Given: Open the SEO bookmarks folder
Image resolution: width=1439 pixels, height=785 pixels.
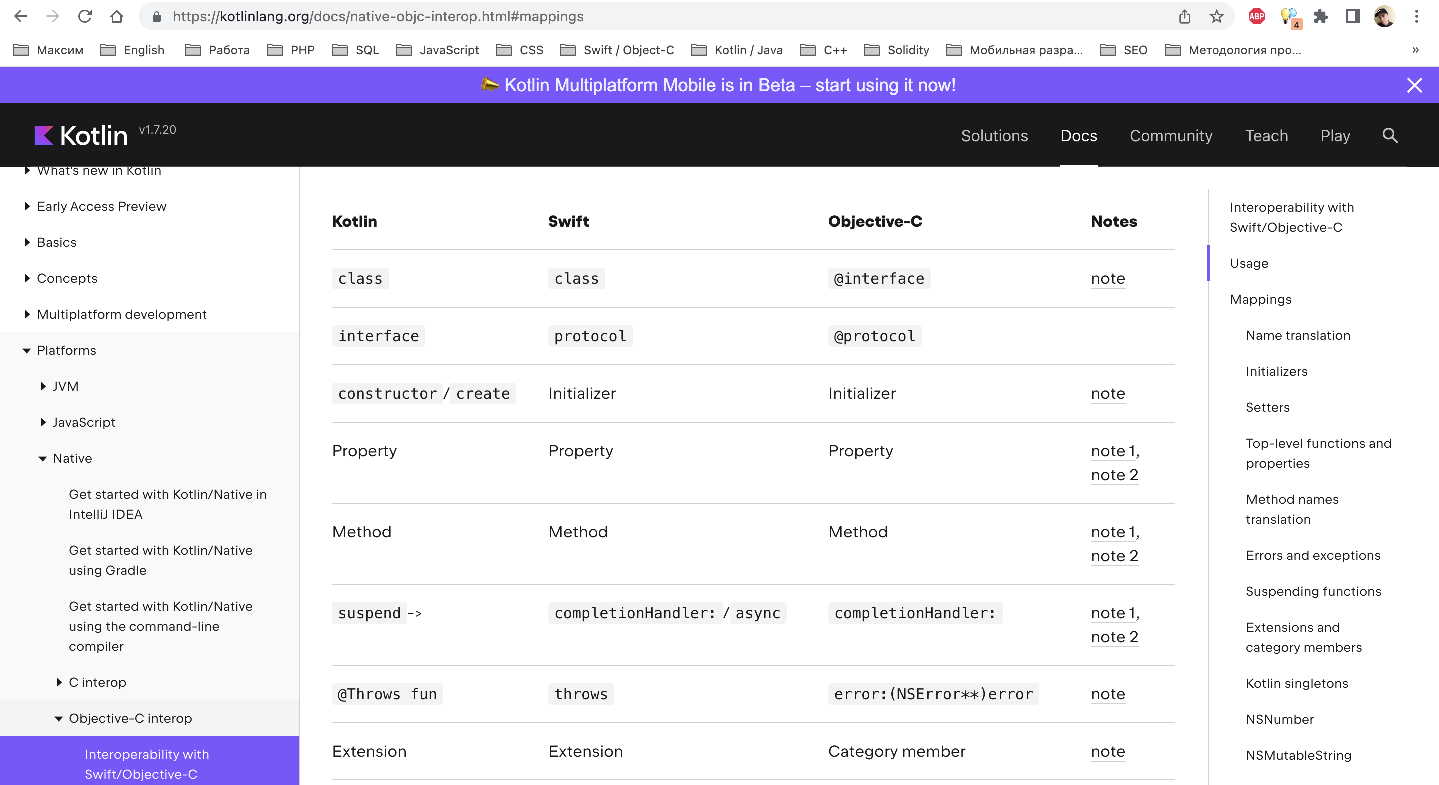Looking at the screenshot, I should coord(1124,50).
